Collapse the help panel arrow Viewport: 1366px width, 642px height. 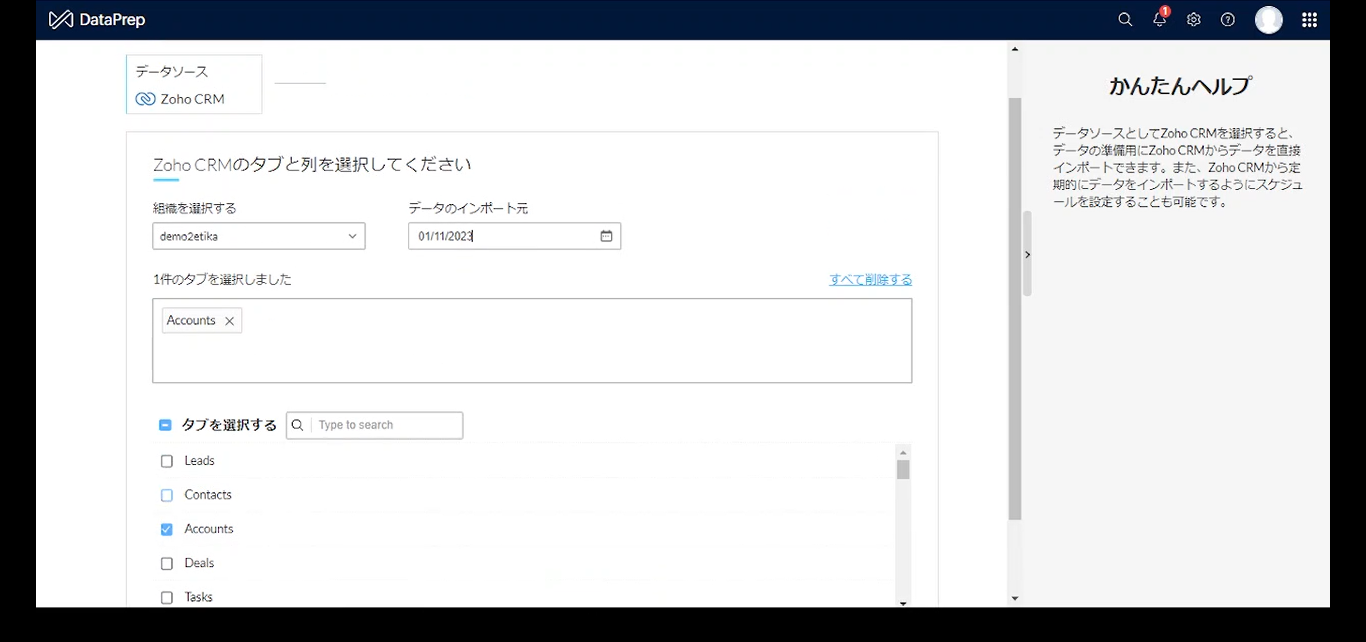point(1027,255)
